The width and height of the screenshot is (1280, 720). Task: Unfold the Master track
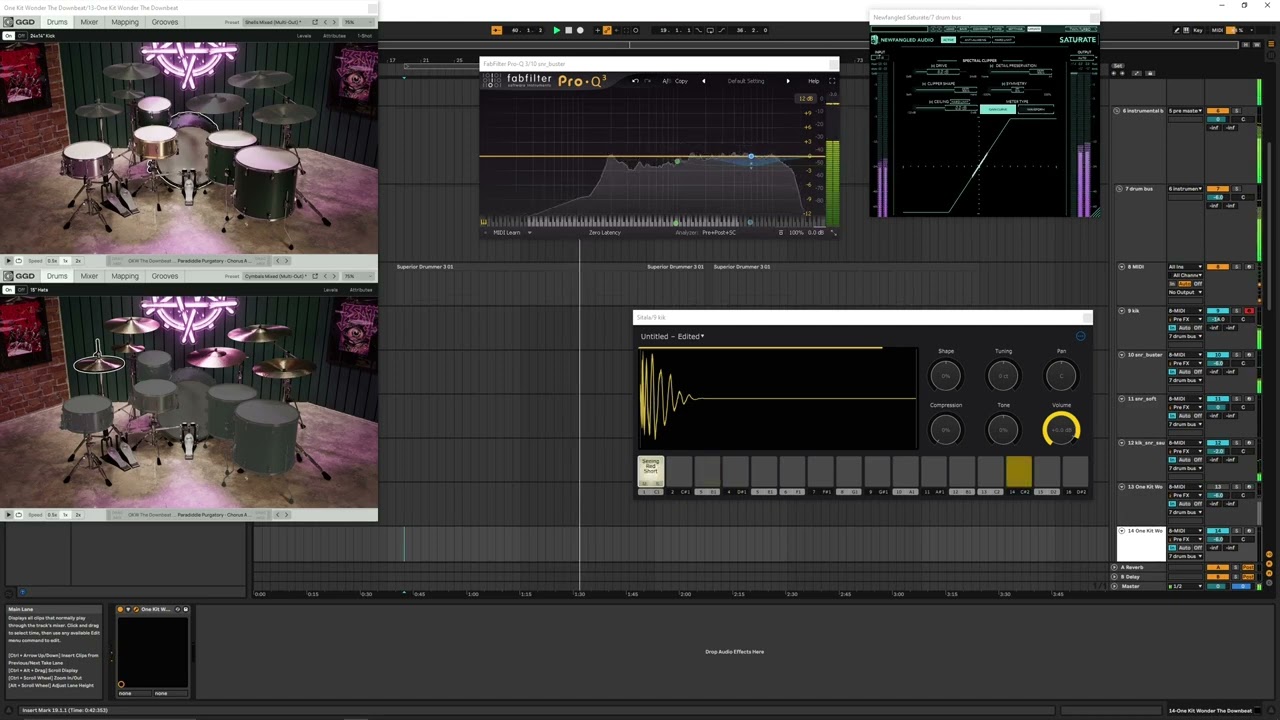(x=1114, y=586)
